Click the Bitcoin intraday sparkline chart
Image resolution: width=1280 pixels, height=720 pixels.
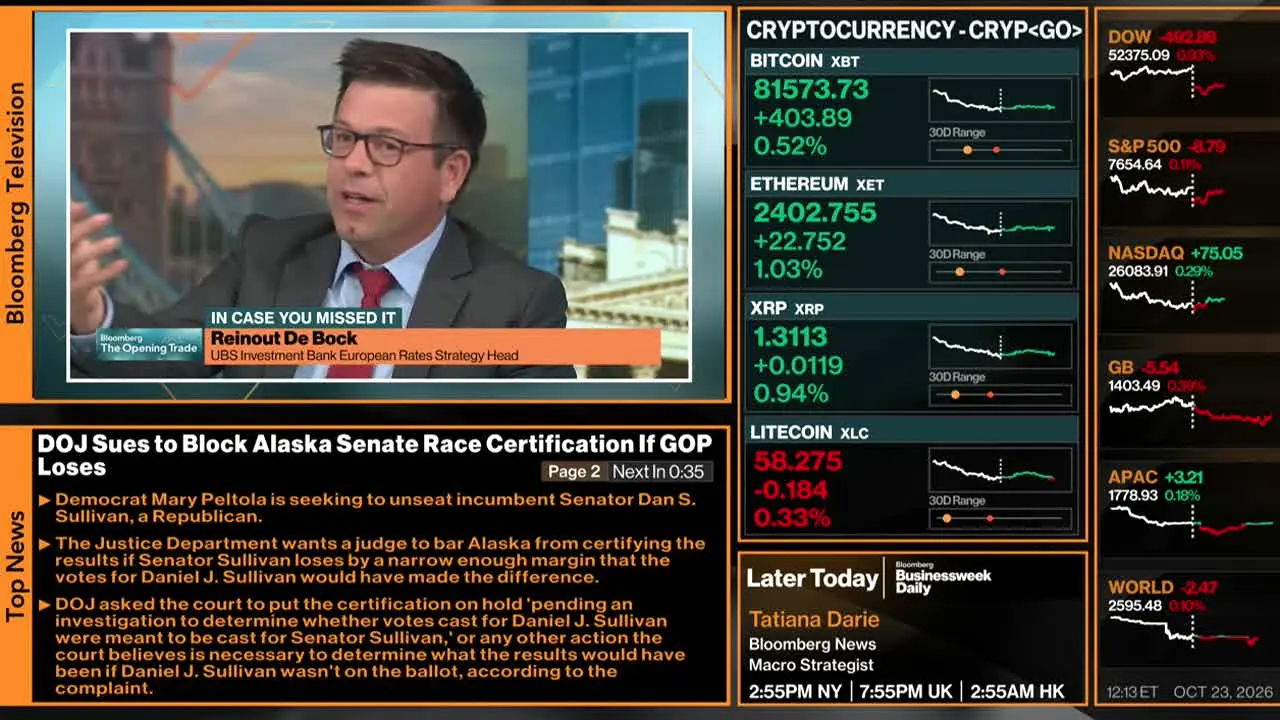(1000, 101)
